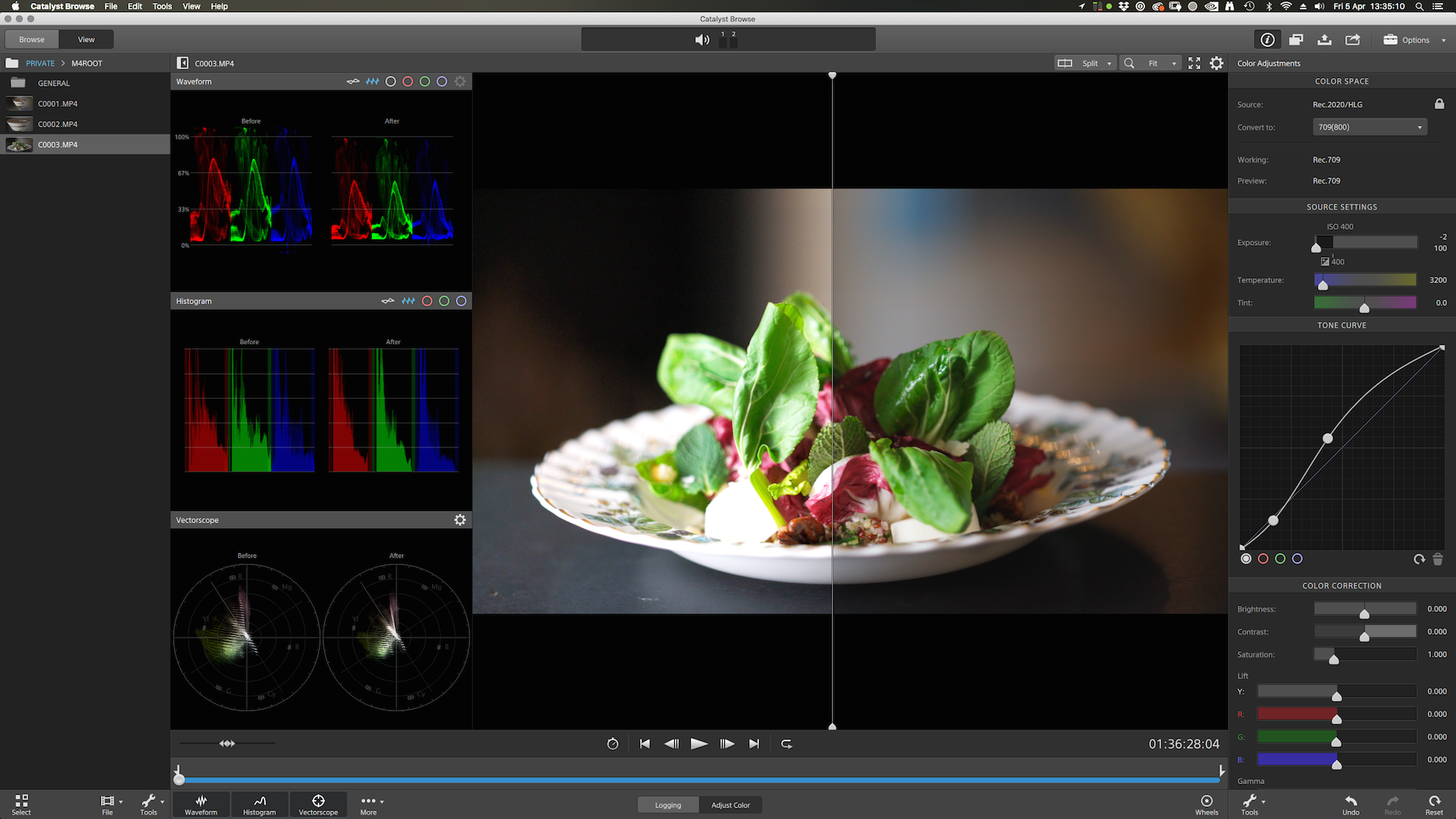Viewport: 1456px width, 819px height.
Task: Select green channel on tone curve
Action: [1280, 559]
